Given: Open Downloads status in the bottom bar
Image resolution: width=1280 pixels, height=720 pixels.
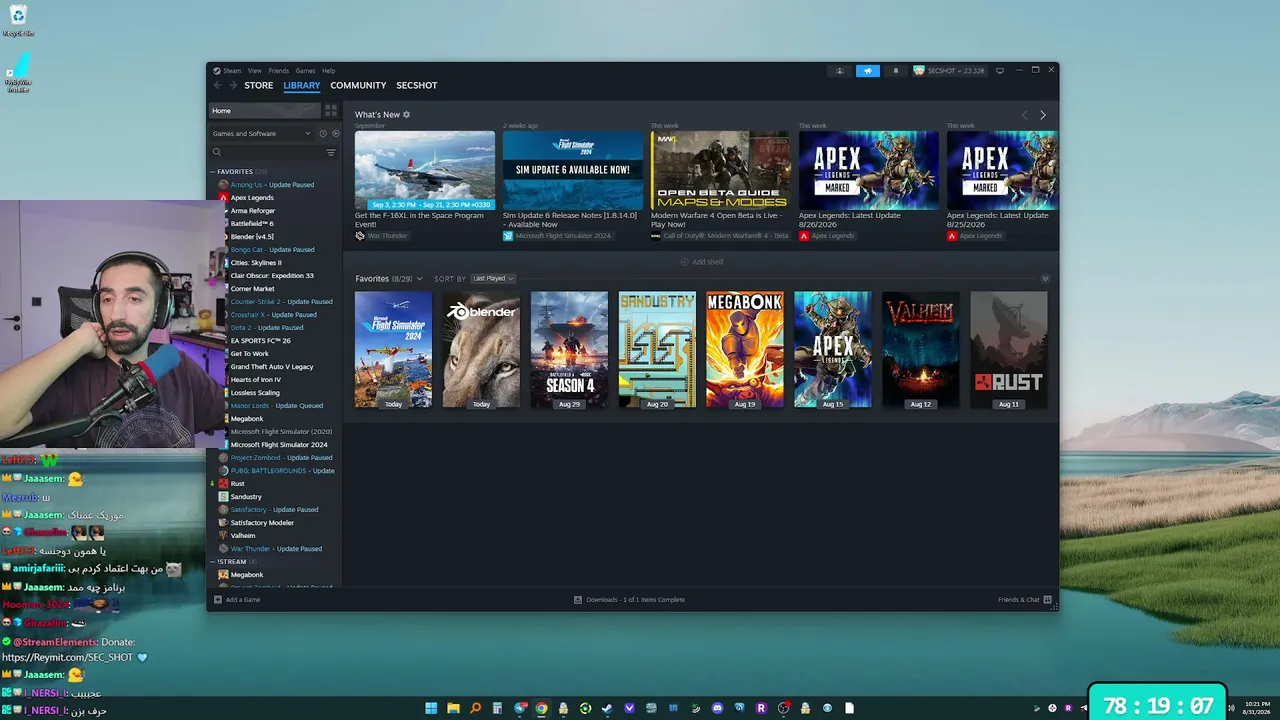Looking at the screenshot, I should 636,600.
